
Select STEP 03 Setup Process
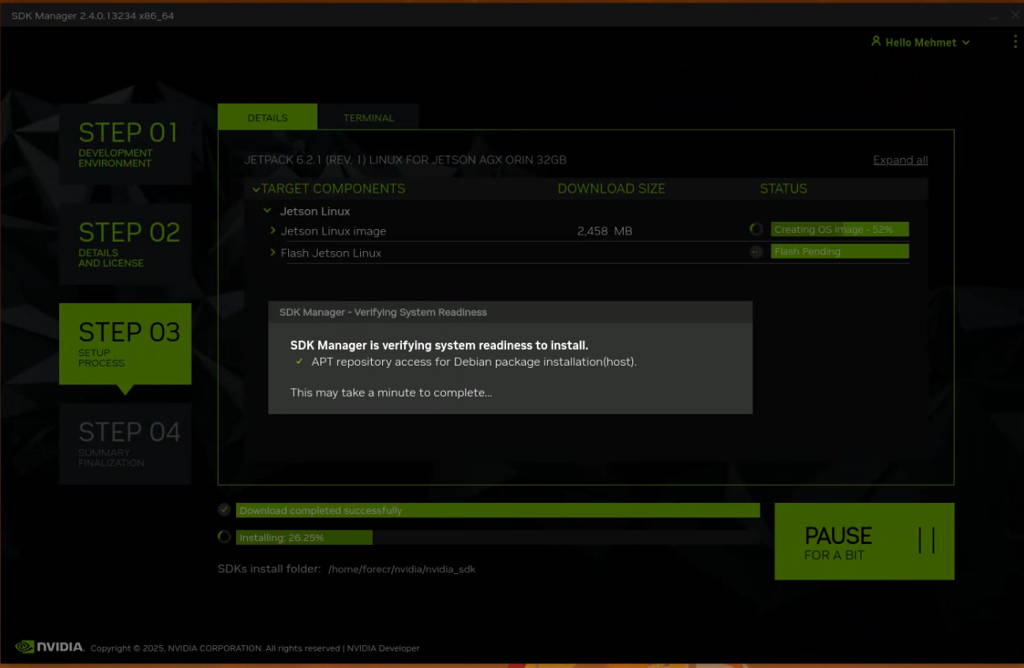click(x=125, y=344)
